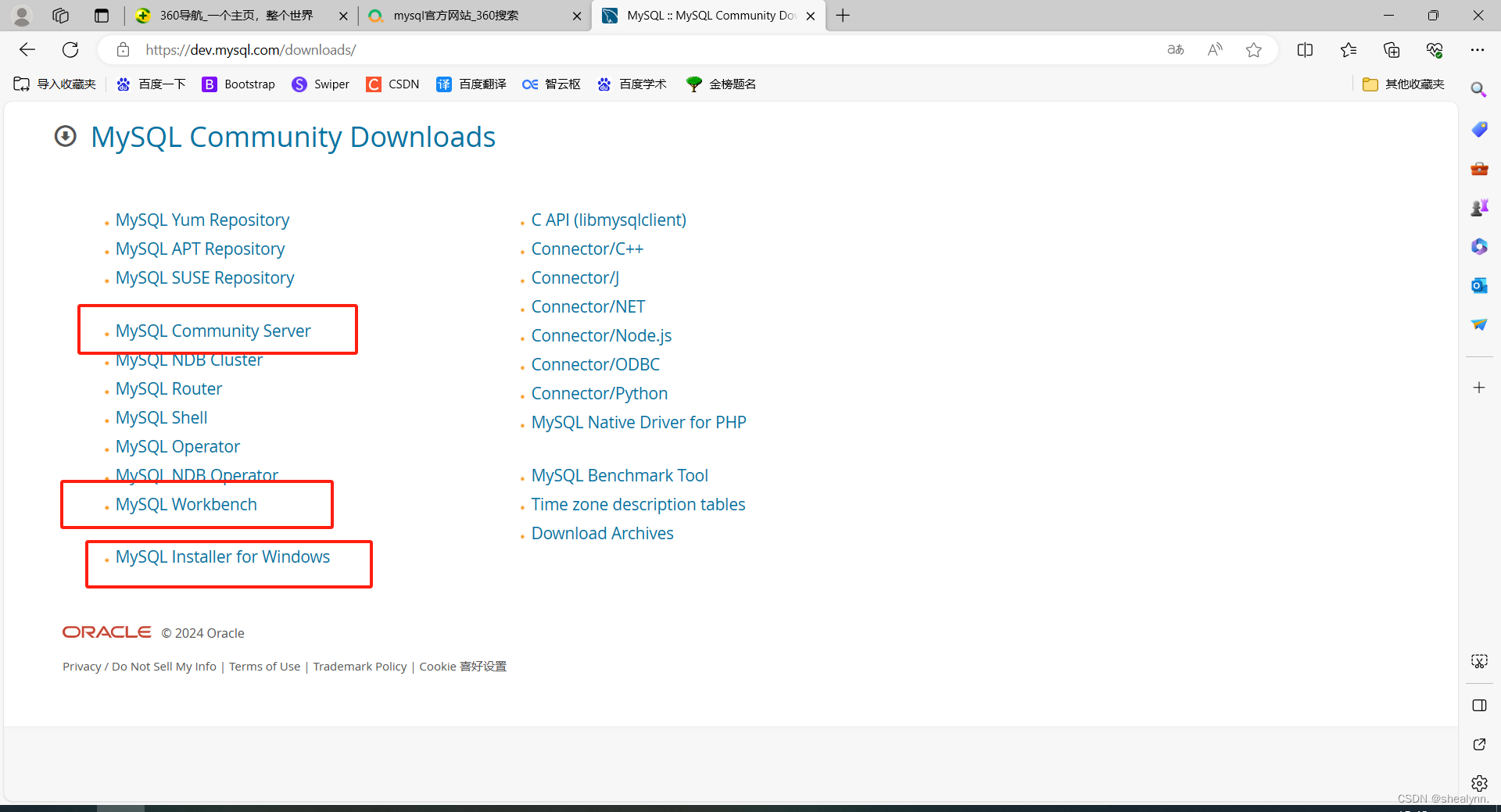1501x812 pixels.
Task: Open the CSDN bookmark
Action: pyautogui.click(x=392, y=84)
